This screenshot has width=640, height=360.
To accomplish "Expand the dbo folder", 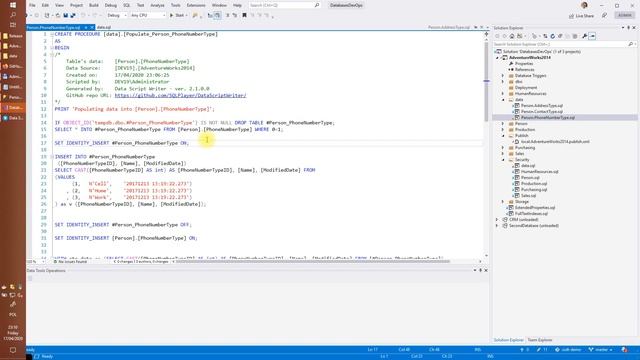I will click(503, 82).
